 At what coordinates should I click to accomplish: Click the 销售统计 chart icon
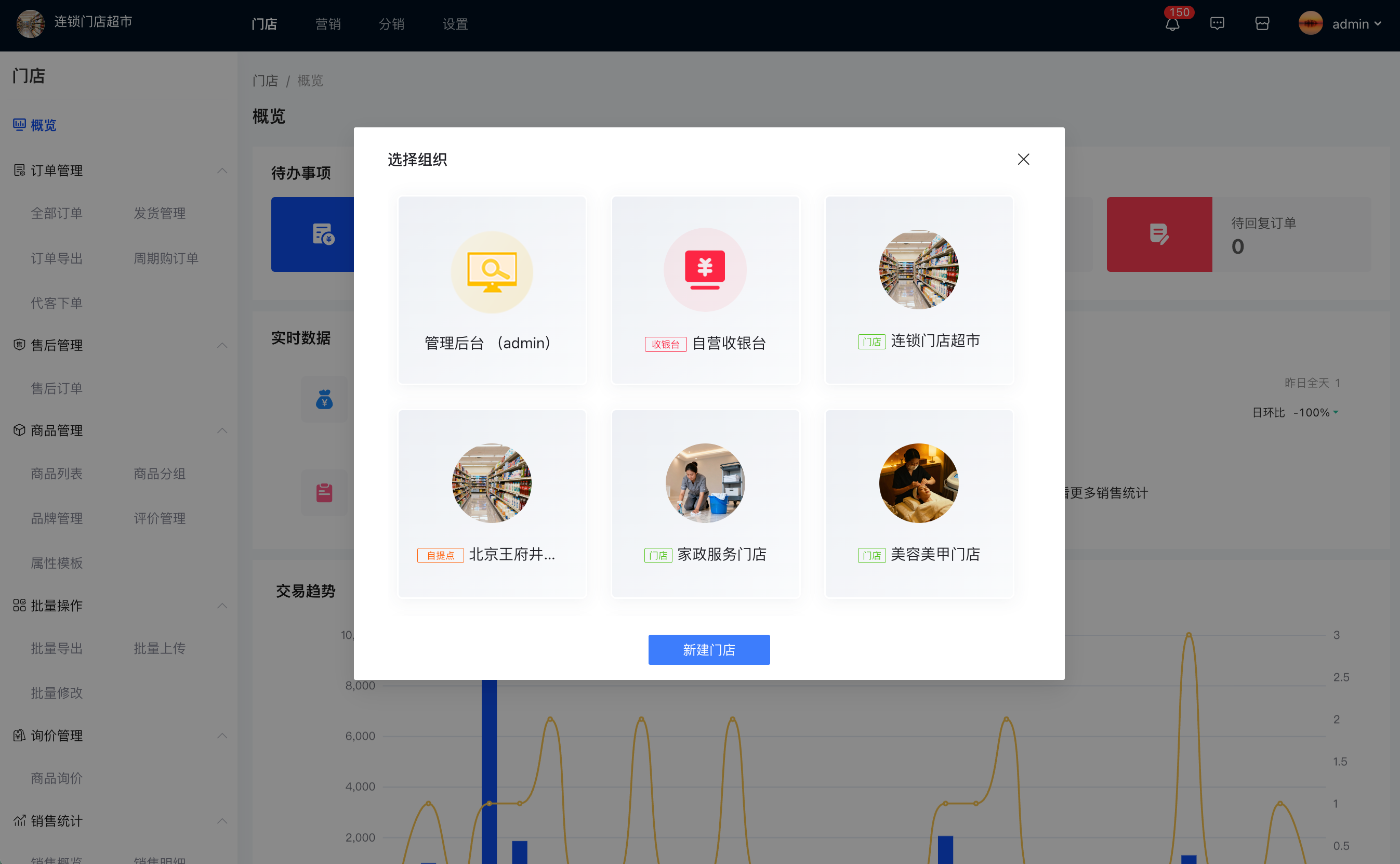tap(19, 820)
